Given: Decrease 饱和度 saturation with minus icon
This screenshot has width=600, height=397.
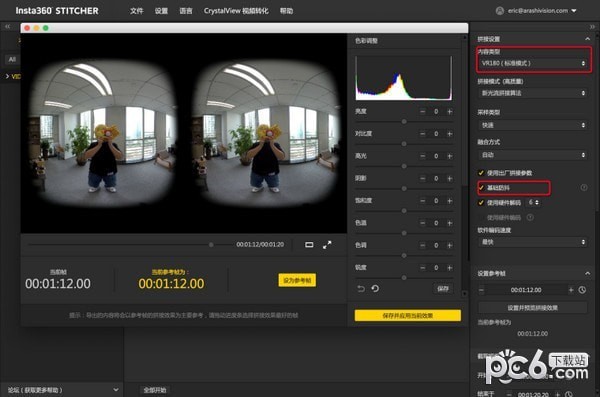Looking at the screenshot, I should (422, 201).
